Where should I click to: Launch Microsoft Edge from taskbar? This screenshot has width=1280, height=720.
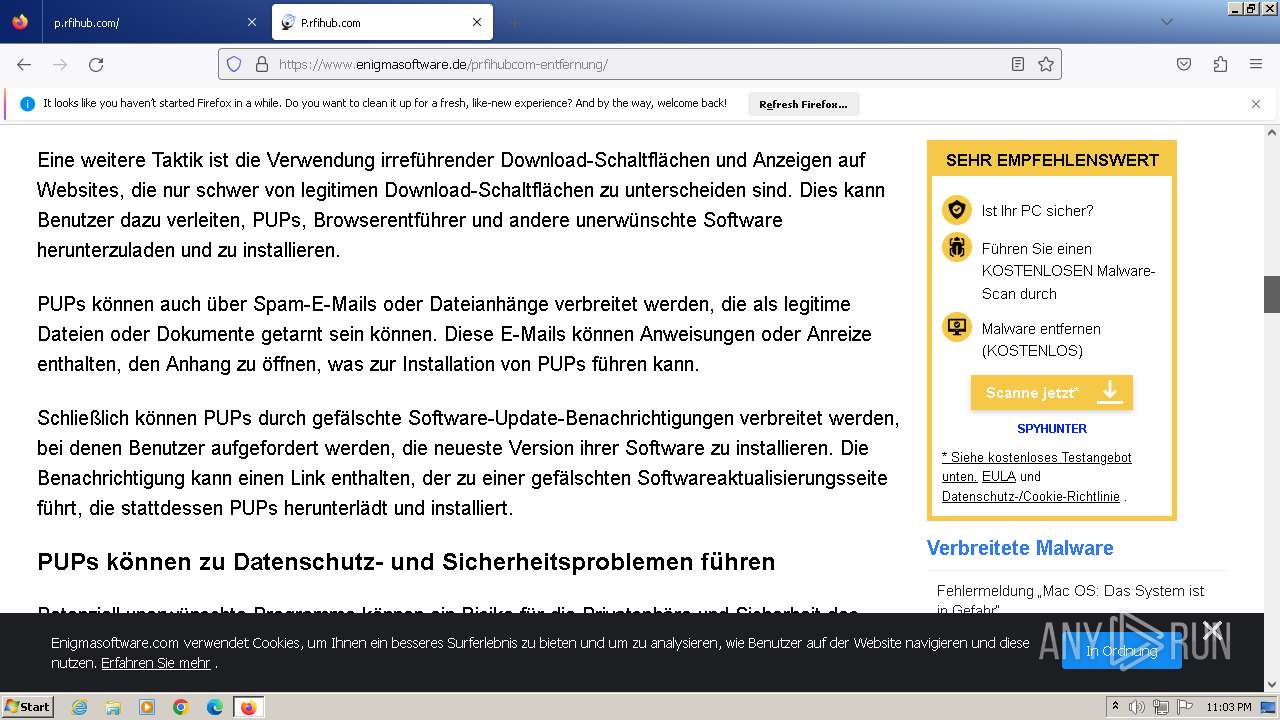[x=215, y=707]
